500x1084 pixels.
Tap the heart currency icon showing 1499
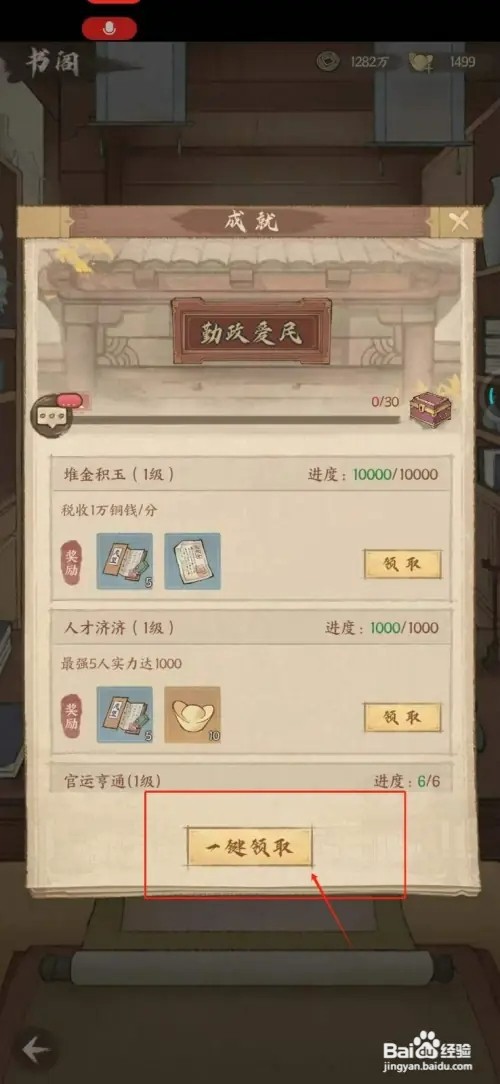tap(421, 62)
